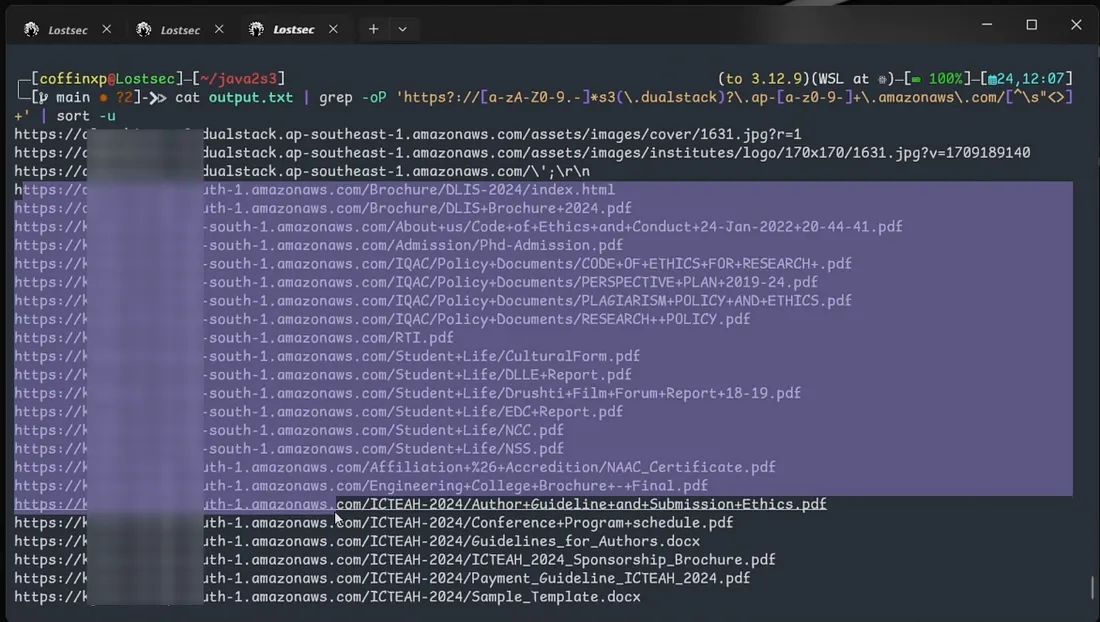
Task: Open the RESEARCH++POLICY.pdf link
Action: [382, 320]
